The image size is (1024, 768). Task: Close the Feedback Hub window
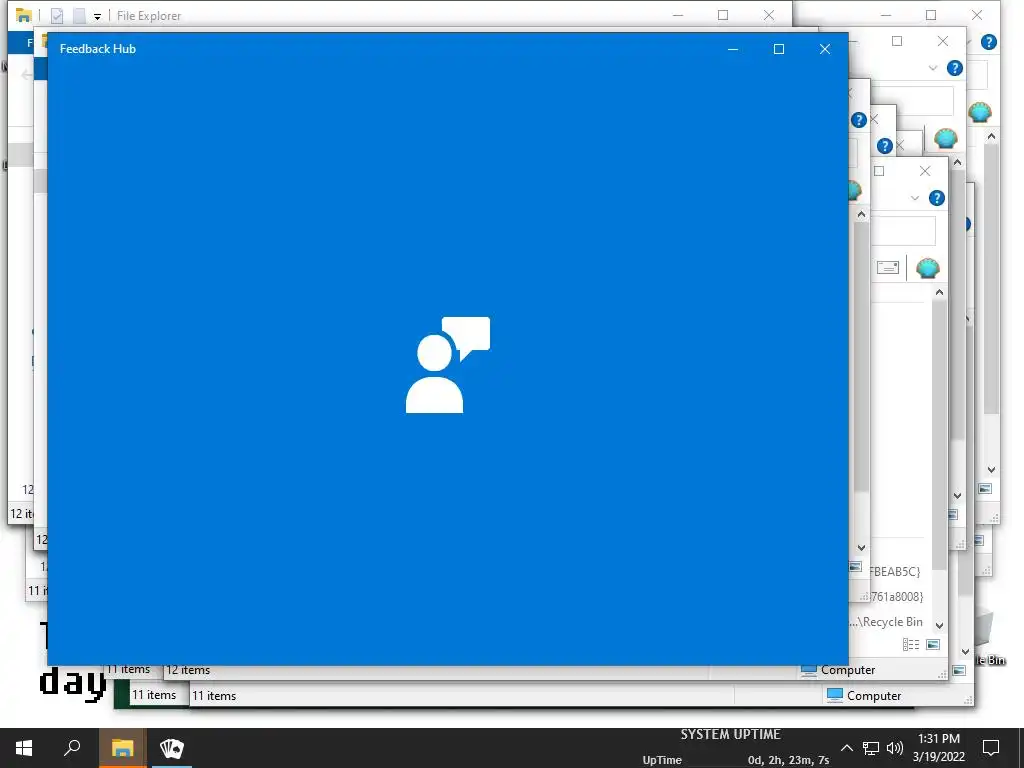[x=825, y=49]
